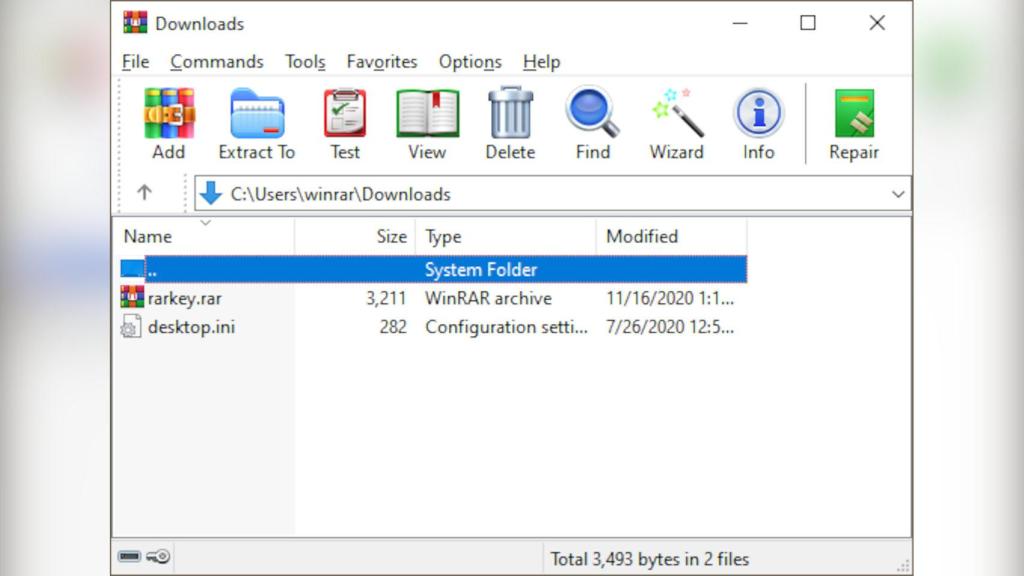Click the 11/16/2020 modified date
Image resolution: width=1024 pixels, height=576 pixels.
click(670, 298)
